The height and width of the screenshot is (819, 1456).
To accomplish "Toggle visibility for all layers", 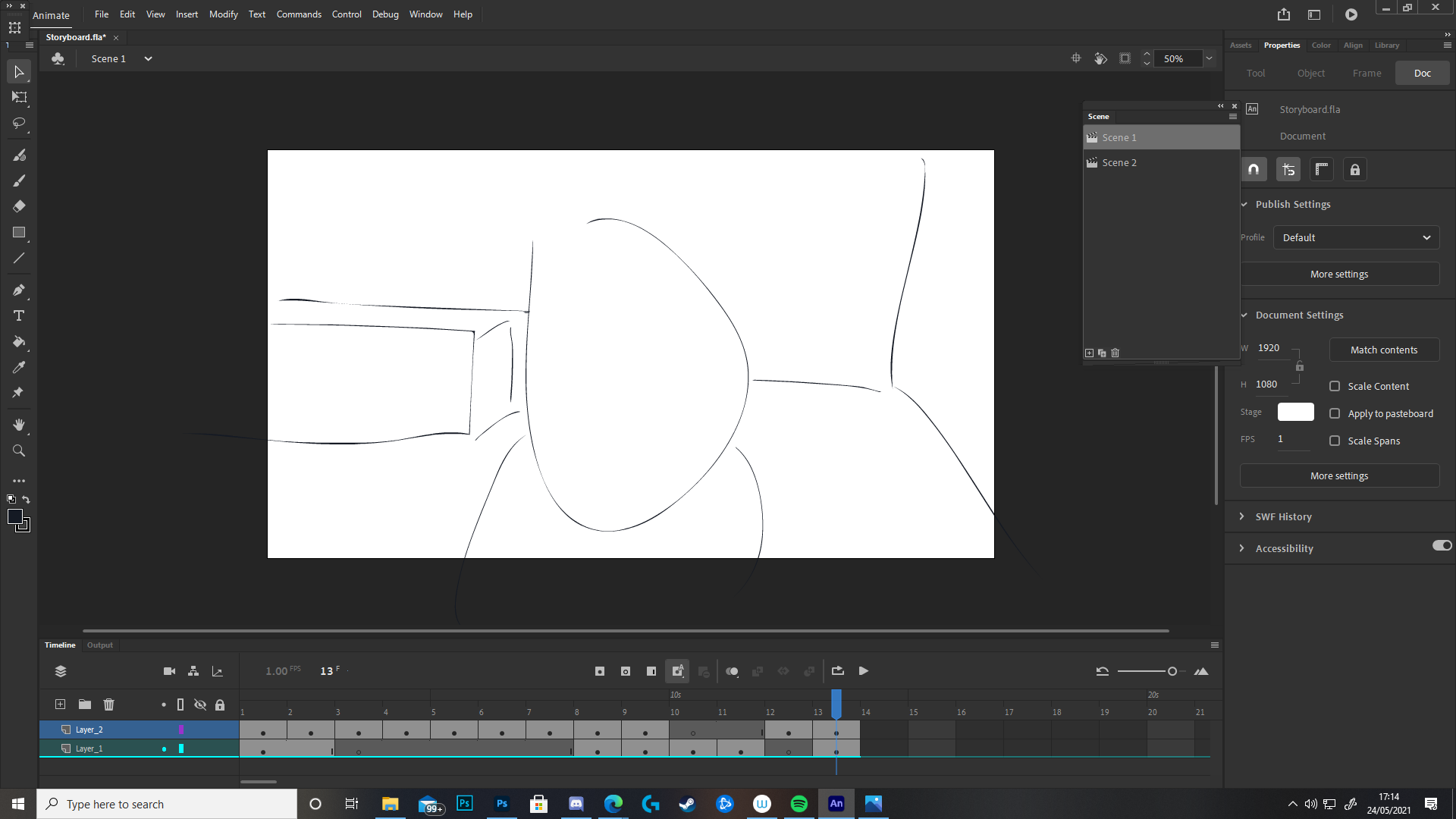I will tap(200, 704).
